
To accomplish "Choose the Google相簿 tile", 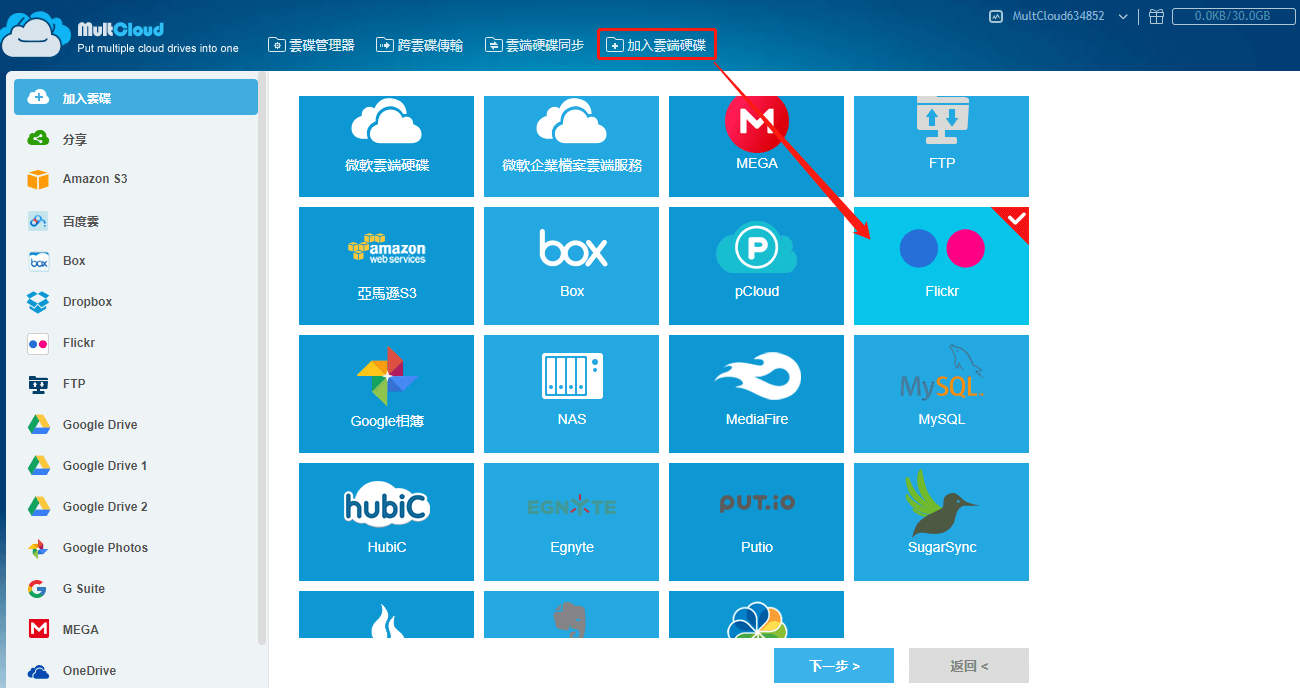I will tap(386, 394).
